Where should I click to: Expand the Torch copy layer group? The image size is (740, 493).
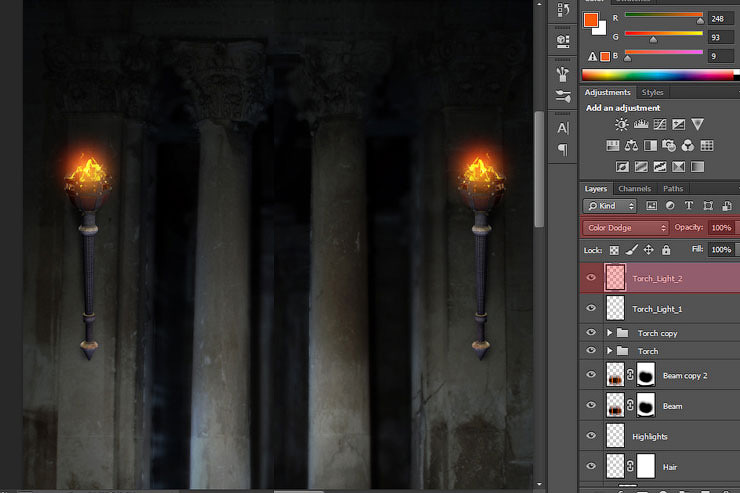(609, 333)
